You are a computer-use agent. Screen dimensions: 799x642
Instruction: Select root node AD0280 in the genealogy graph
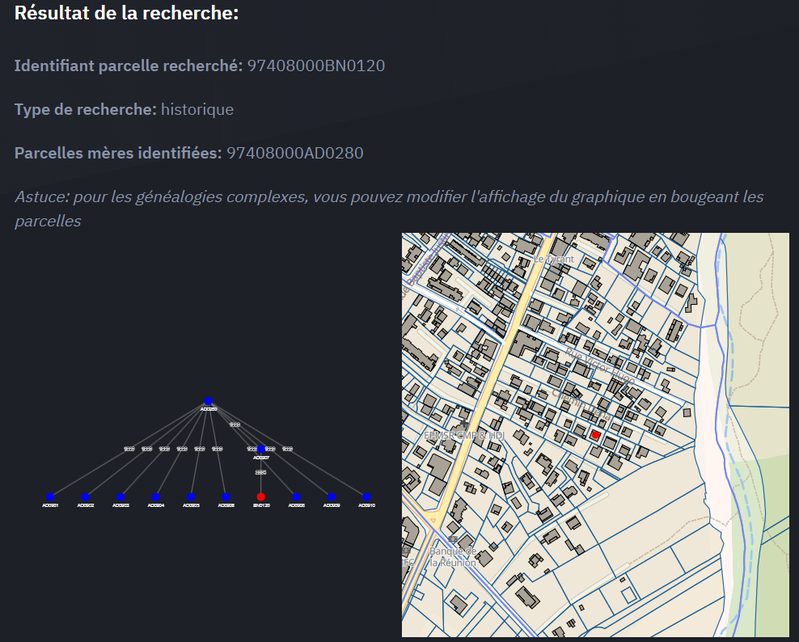coord(208,402)
